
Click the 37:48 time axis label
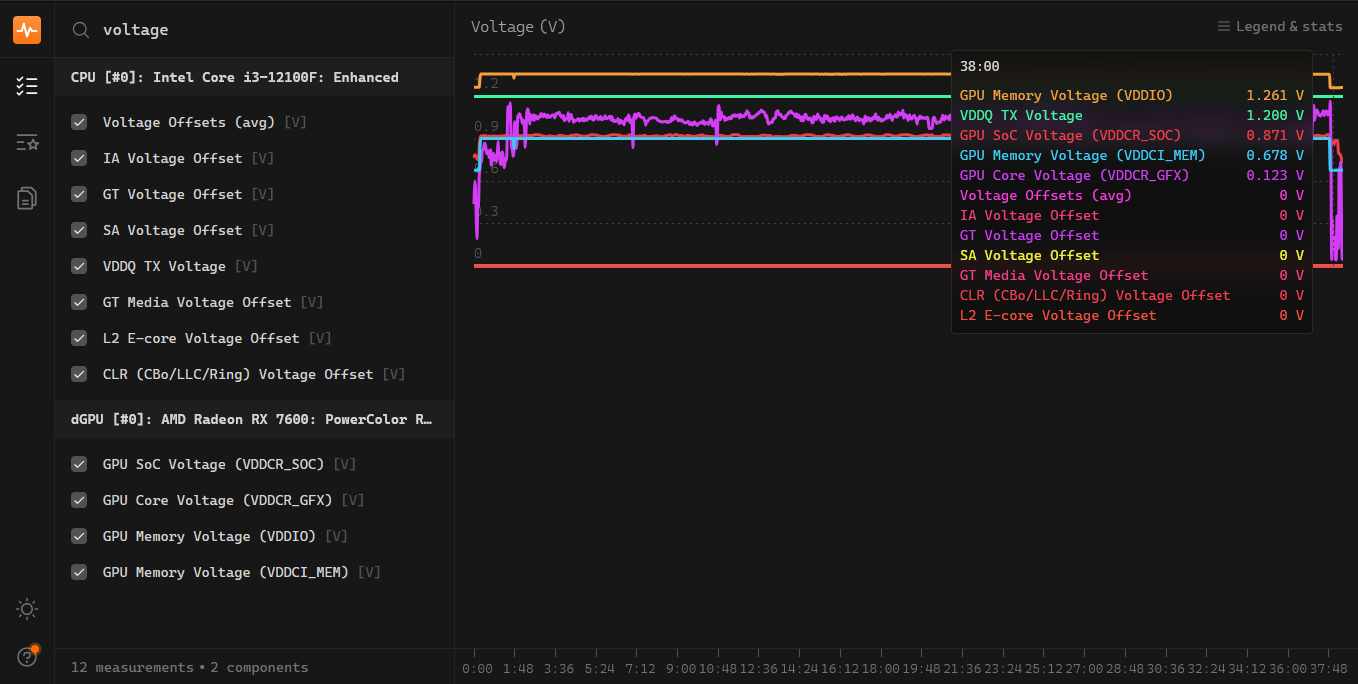pos(1328,668)
